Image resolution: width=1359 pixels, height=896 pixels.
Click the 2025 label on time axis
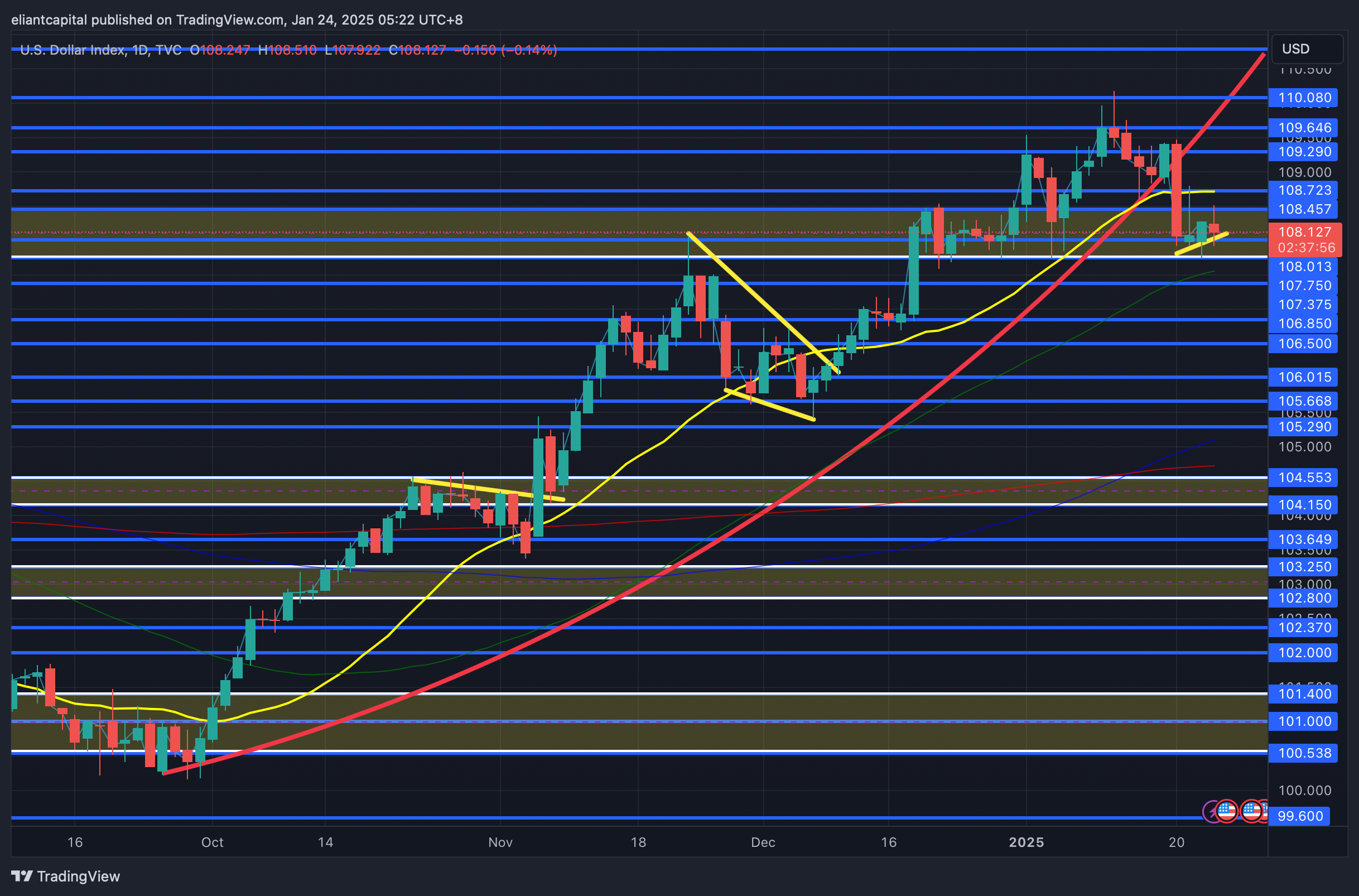click(1026, 842)
